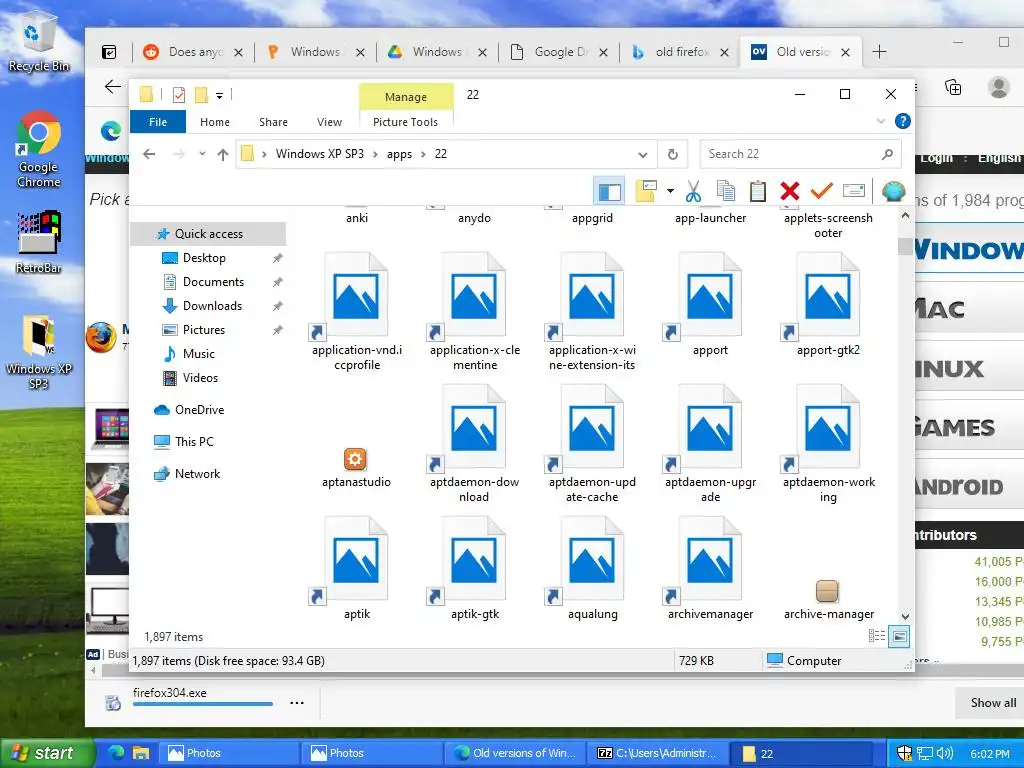The image size is (1024, 768).
Task: Open Downloads in navigation pane
Action: point(212,306)
